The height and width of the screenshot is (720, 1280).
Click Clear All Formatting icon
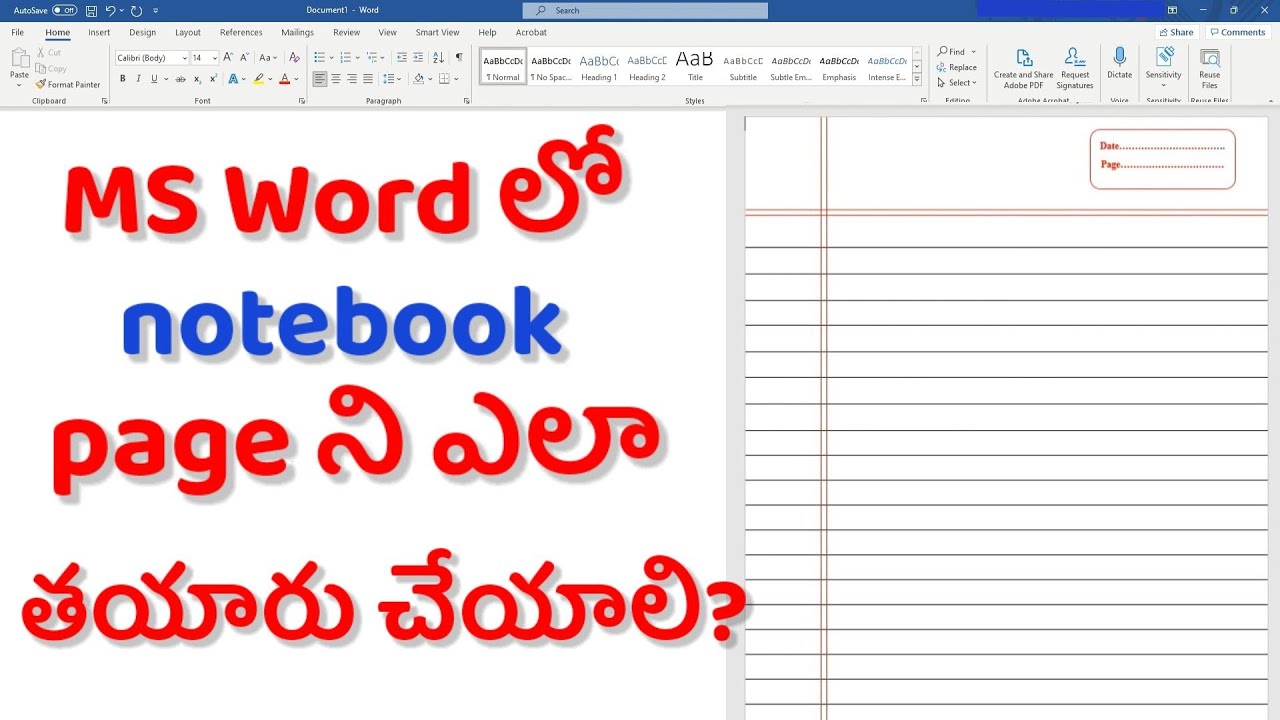pos(294,58)
